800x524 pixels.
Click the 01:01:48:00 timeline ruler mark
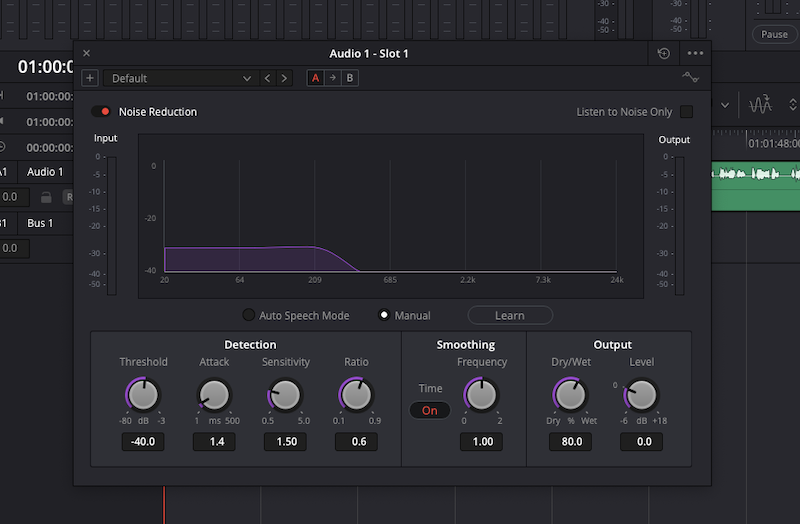click(773, 143)
